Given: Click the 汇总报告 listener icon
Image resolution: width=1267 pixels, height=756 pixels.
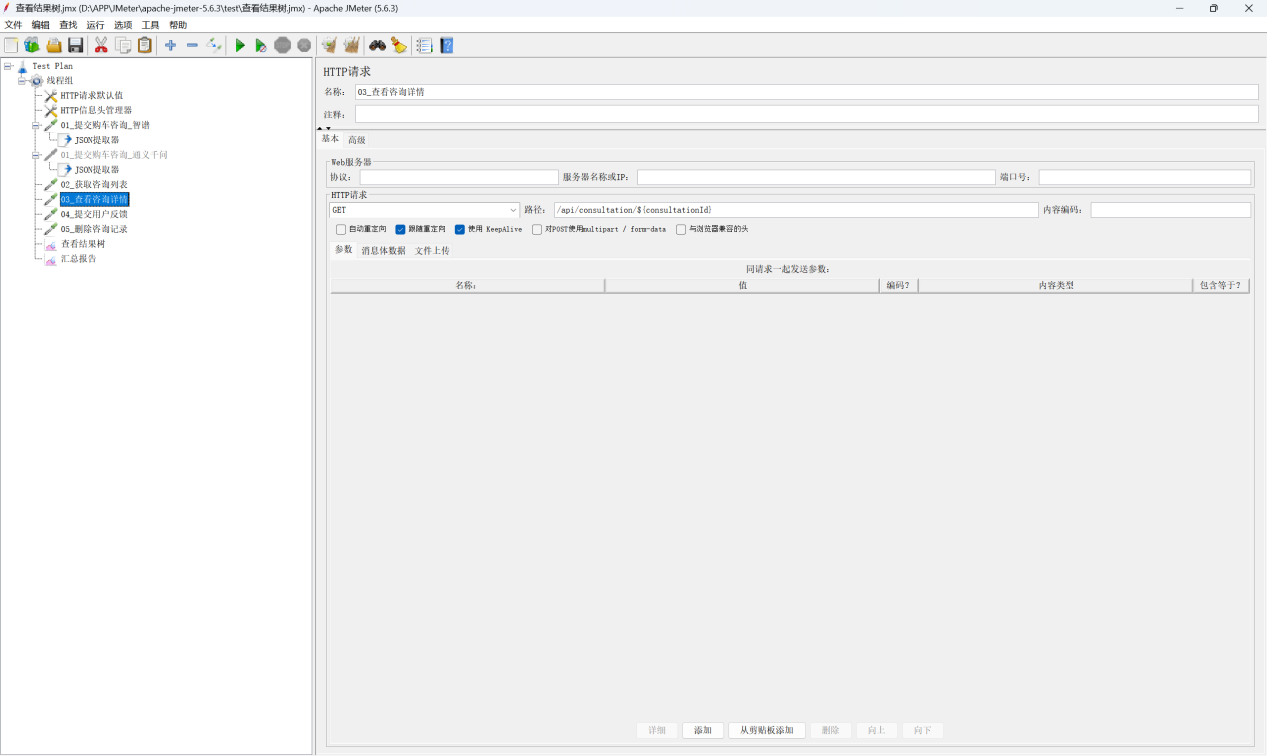Looking at the screenshot, I should coord(51,259).
